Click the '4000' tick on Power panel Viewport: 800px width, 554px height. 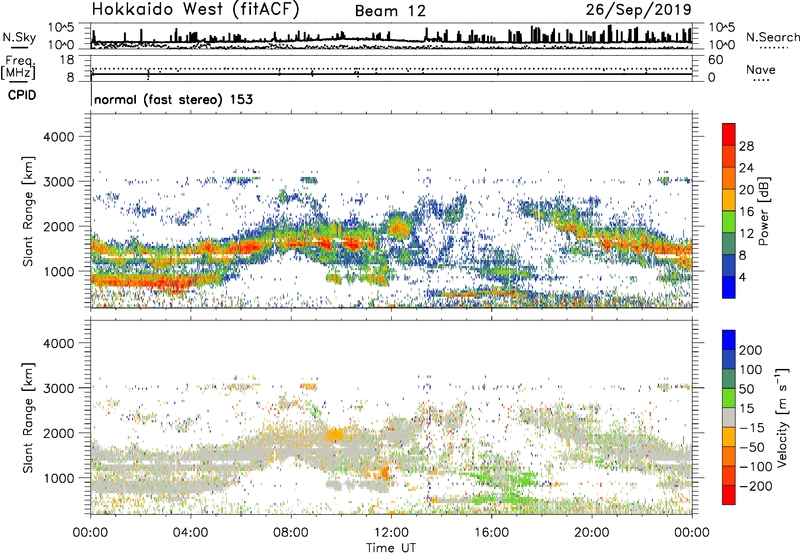[x=58, y=137]
